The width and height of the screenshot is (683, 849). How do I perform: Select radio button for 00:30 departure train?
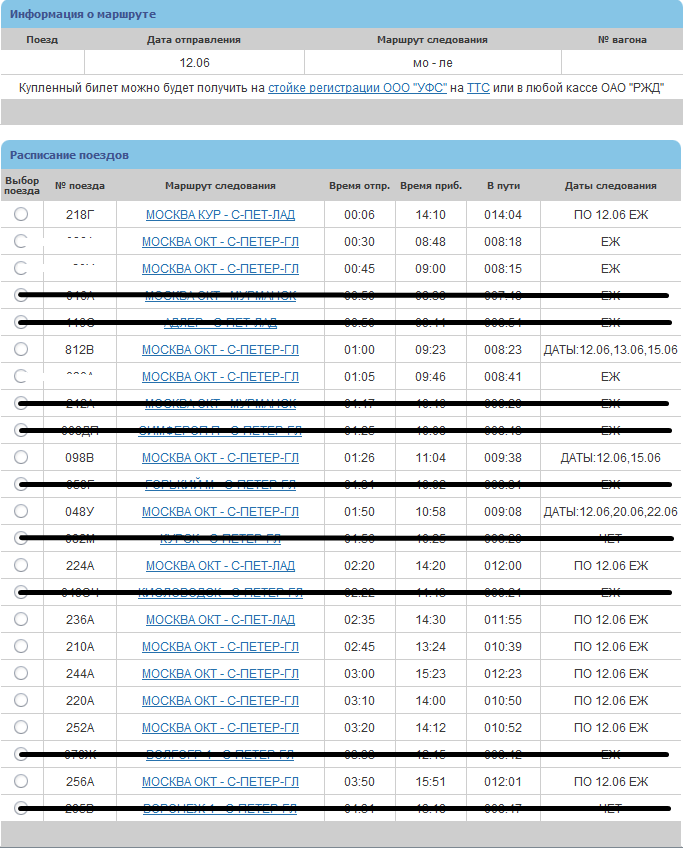[x=21, y=241]
